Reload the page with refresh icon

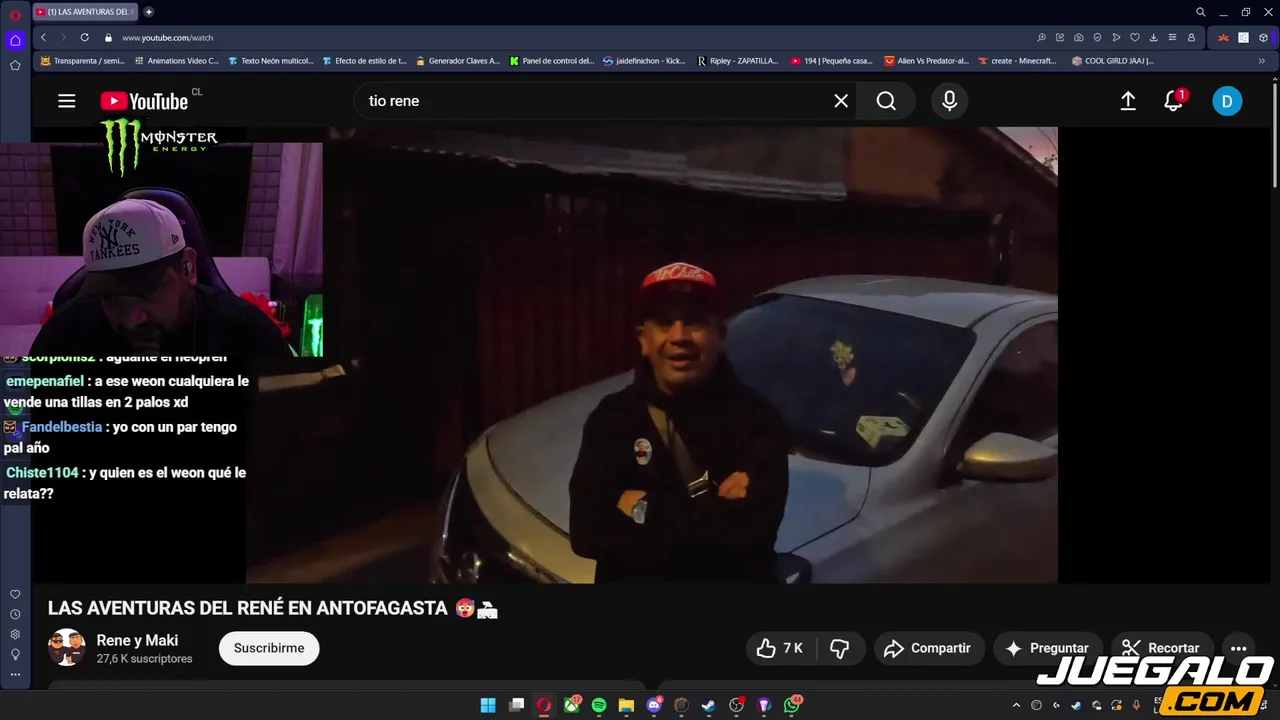tap(84, 37)
